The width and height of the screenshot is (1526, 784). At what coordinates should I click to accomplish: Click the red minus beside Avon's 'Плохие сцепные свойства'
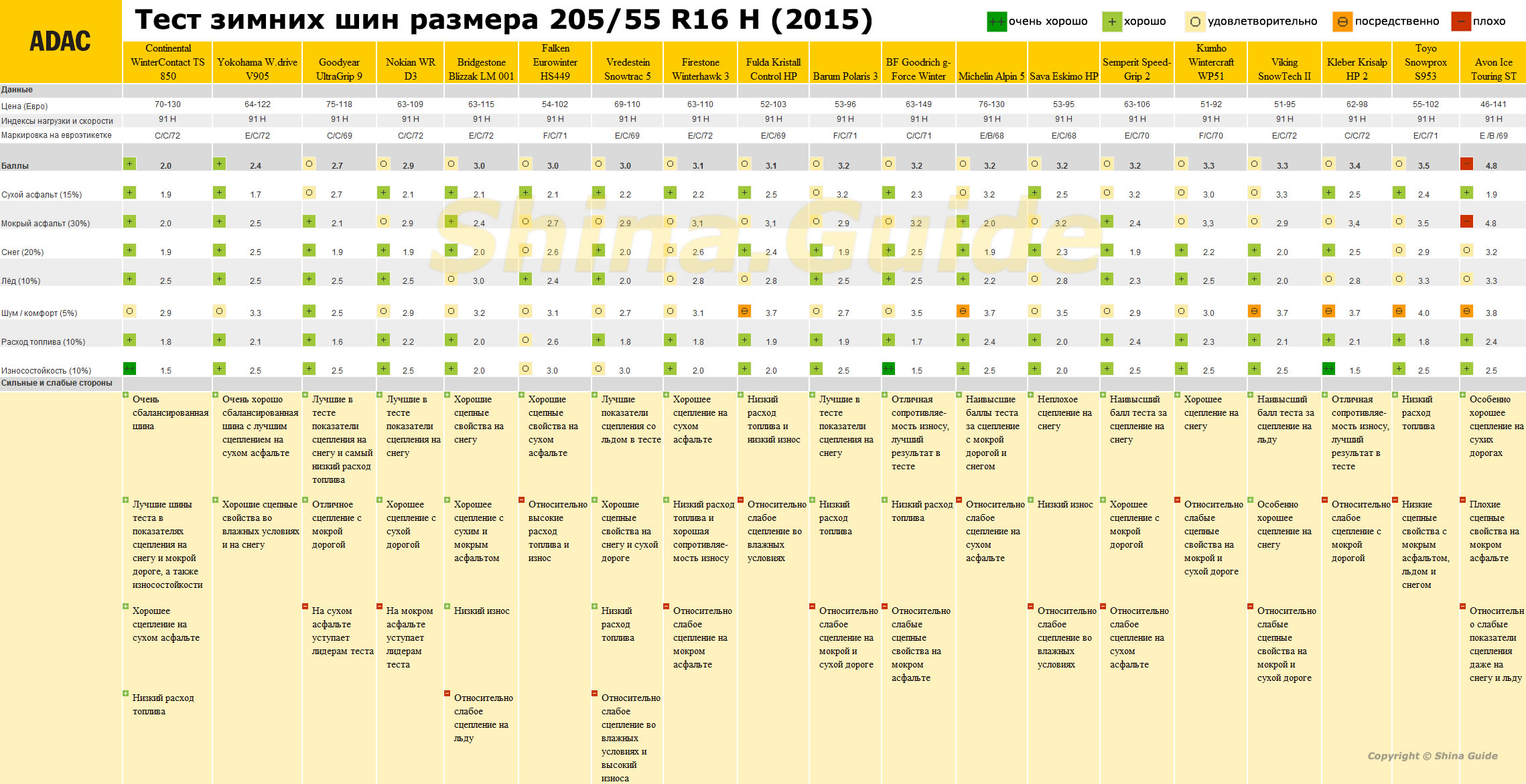(x=1462, y=500)
